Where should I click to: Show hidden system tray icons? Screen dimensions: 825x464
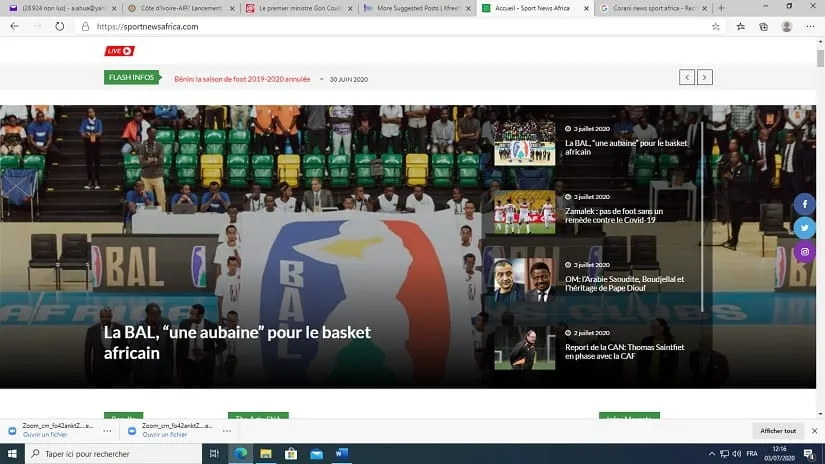tap(711, 453)
